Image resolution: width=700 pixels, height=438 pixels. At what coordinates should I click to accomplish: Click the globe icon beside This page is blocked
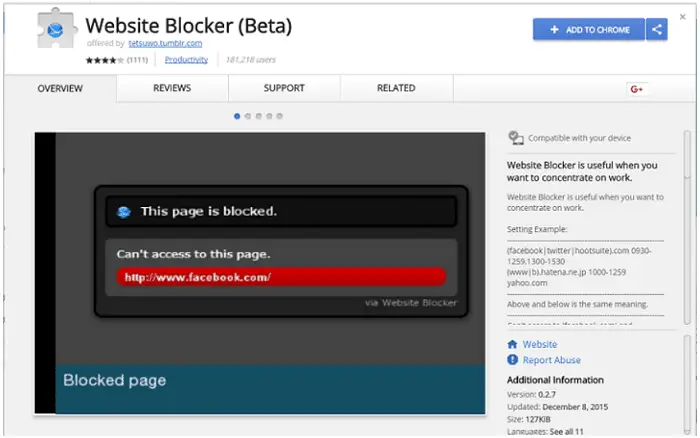pyautogui.click(x=124, y=212)
